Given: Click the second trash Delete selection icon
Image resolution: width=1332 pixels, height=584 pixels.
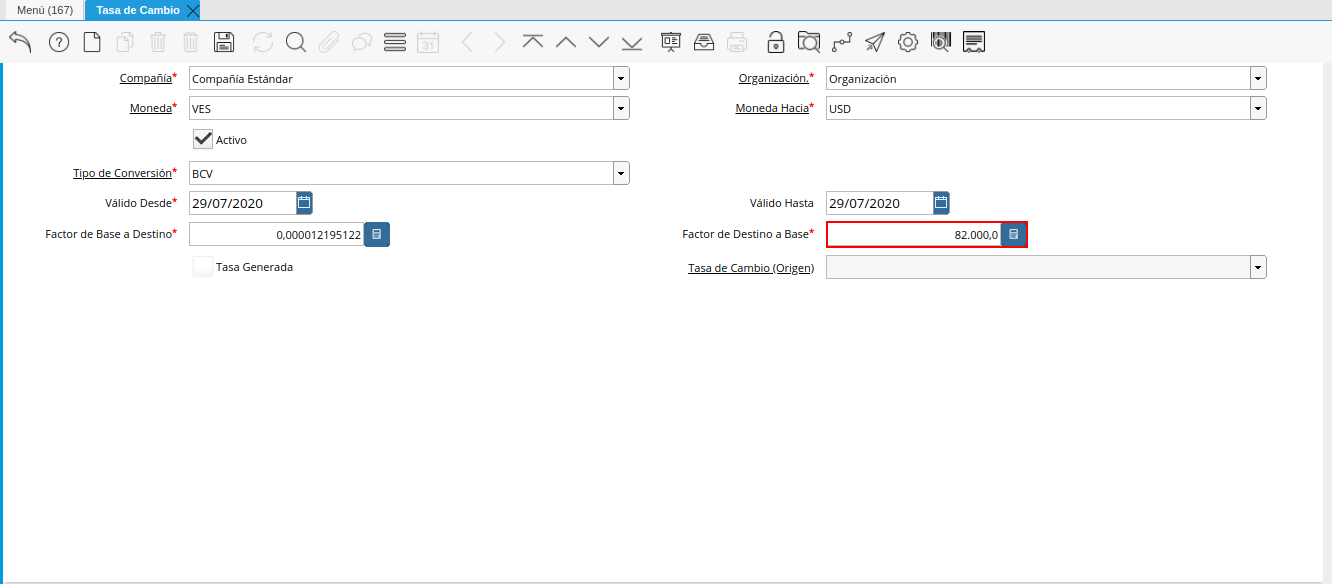Looking at the screenshot, I should click(x=191, y=42).
